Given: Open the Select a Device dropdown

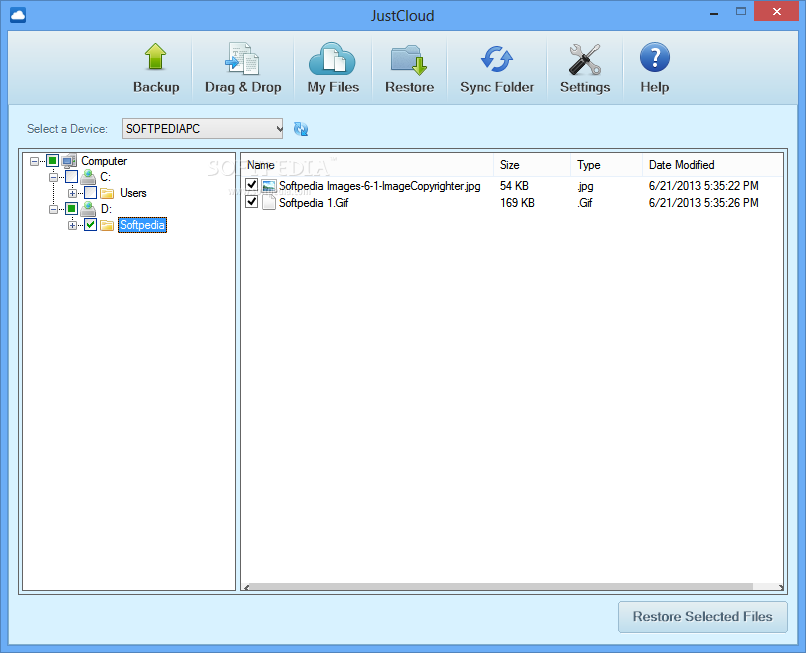Looking at the screenshot, I should [203, 129].
